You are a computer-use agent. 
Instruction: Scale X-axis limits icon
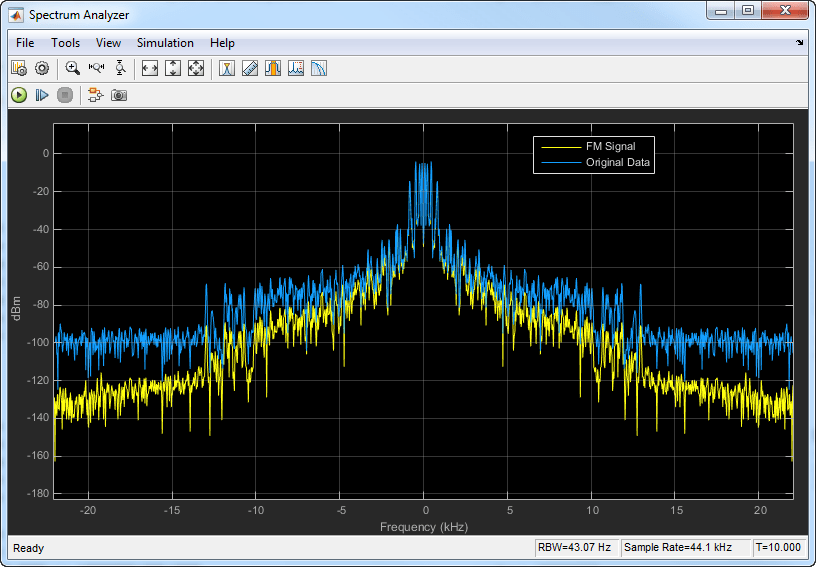click(x=150, y=69)
